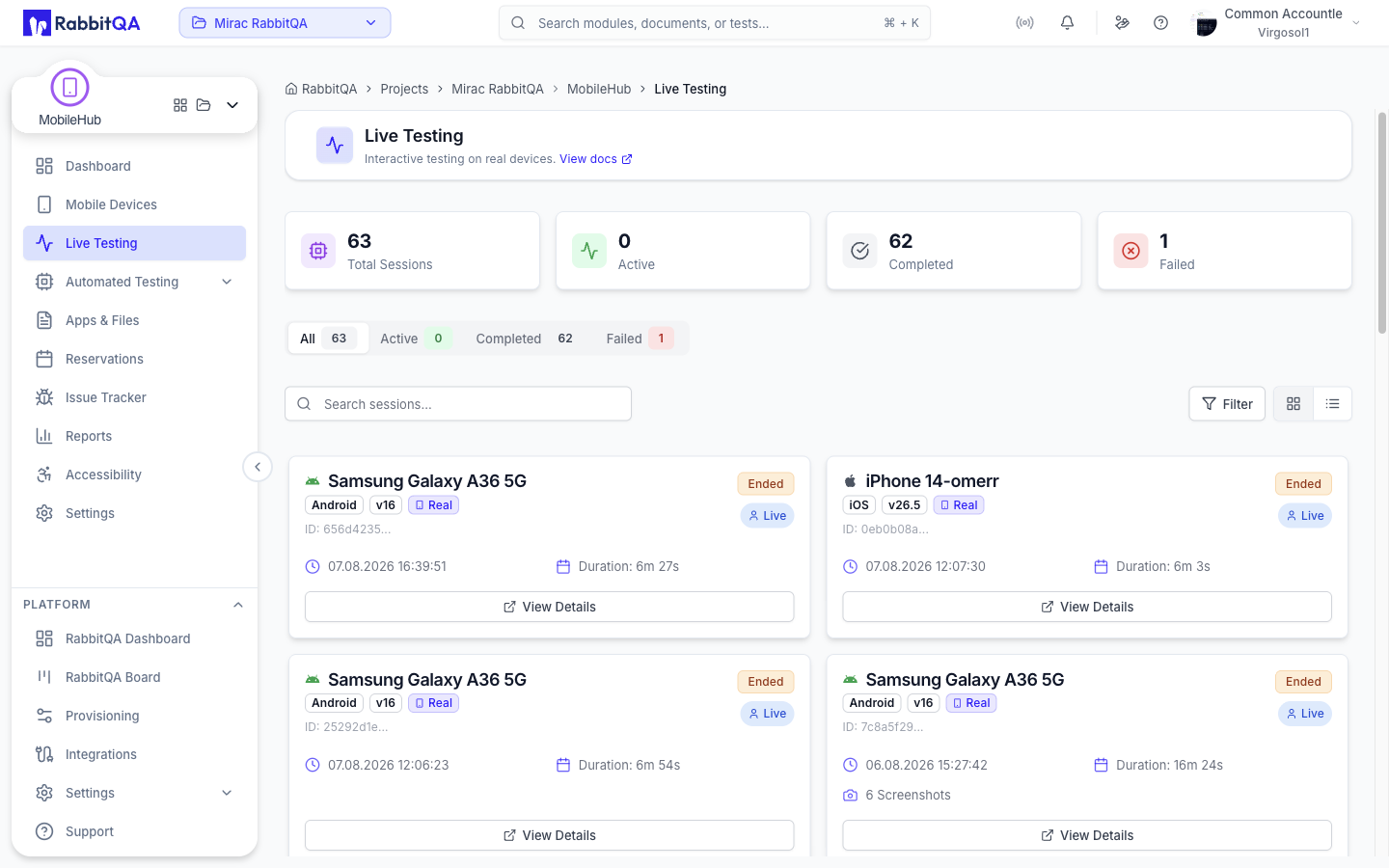This screenshot has width=1389, height=868.
Task: Click the Live badge on iPhone 14-omerr card
Action: (1305, 516)
